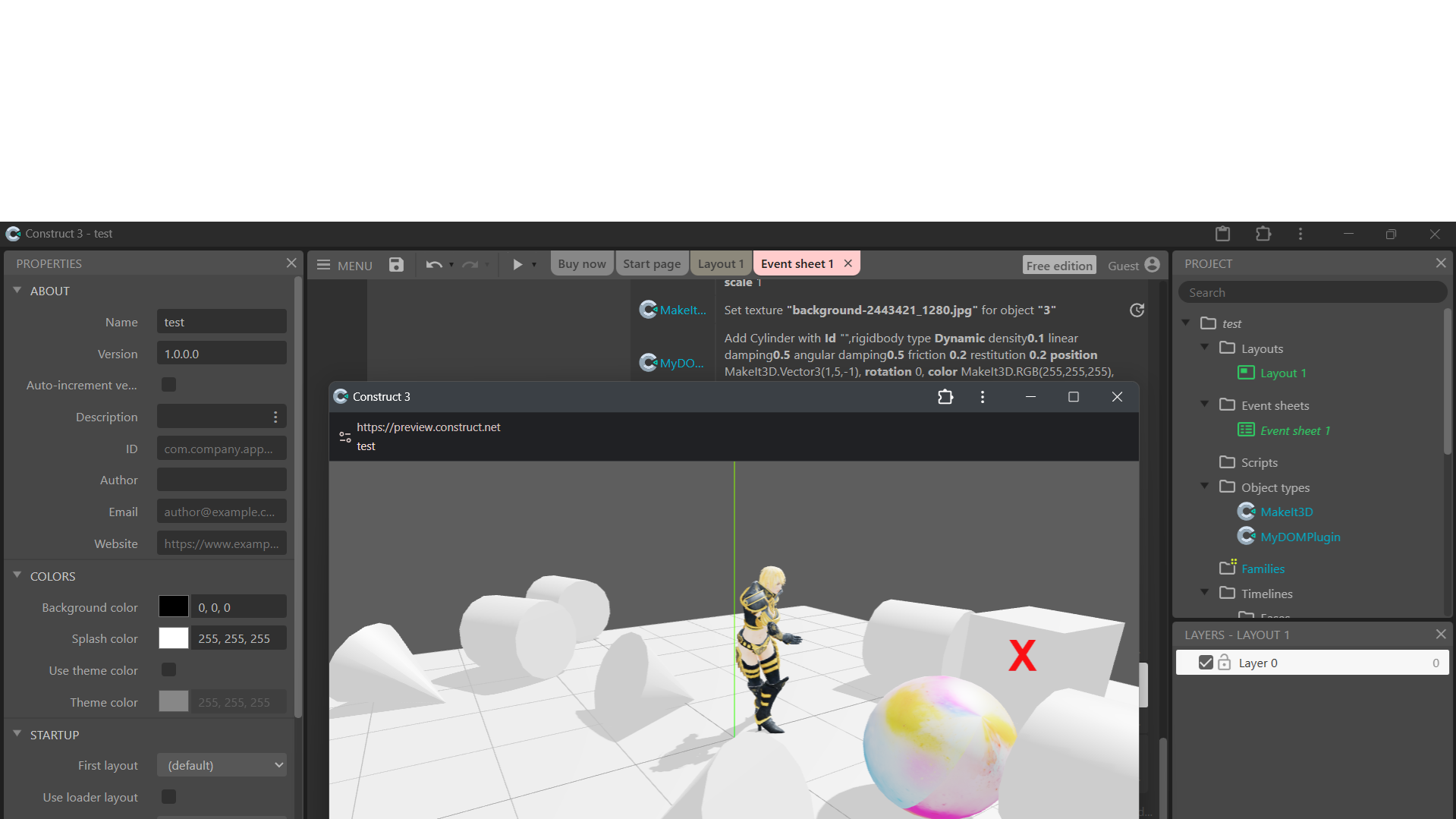1456x819 pixels.
Task: Click the Theme color gray swatch
Action: pos(174,701)
